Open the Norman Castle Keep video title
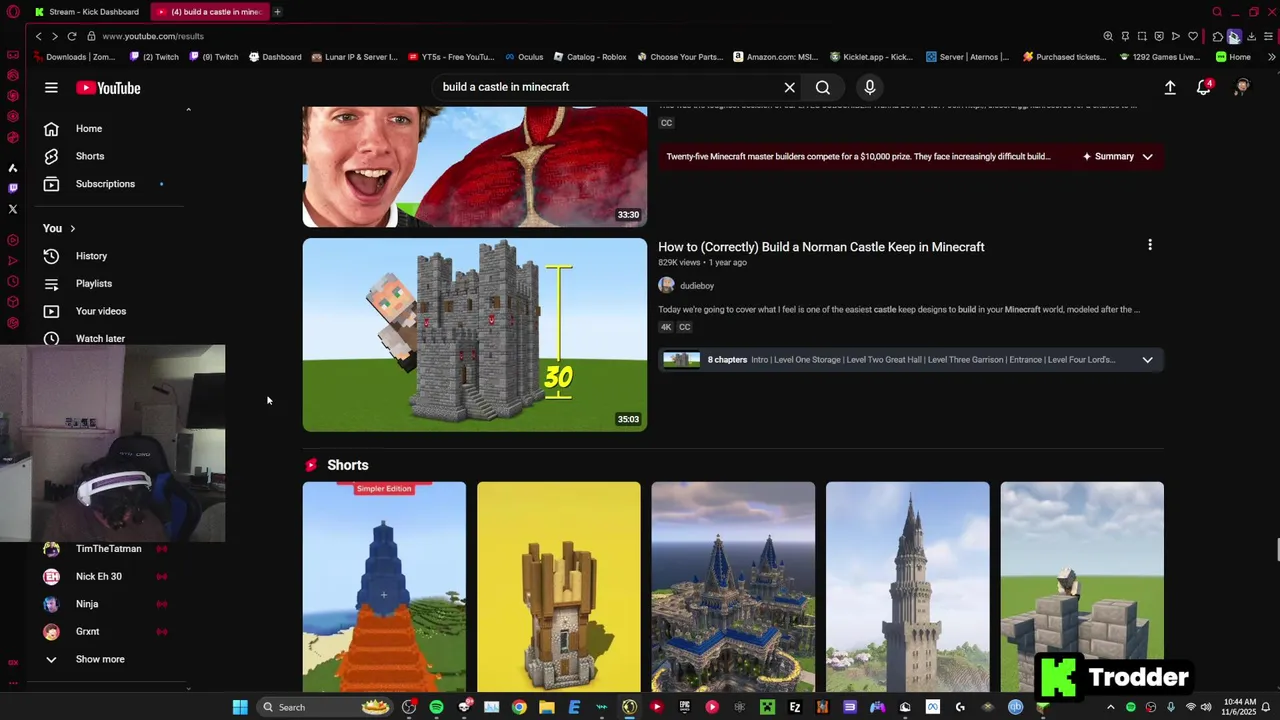 821,247
